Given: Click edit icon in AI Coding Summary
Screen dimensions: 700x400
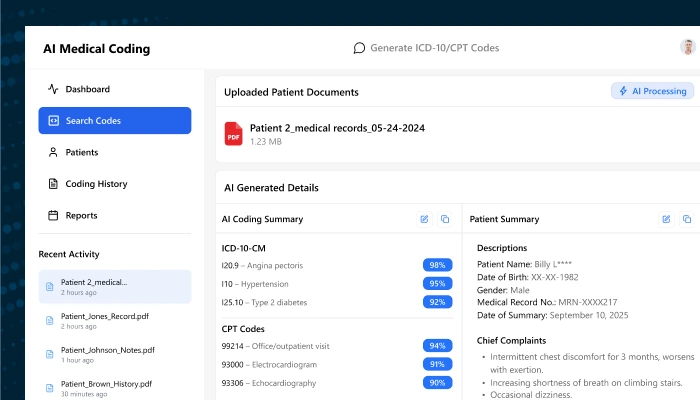Looking at the screenshot, I should point(424,219).
